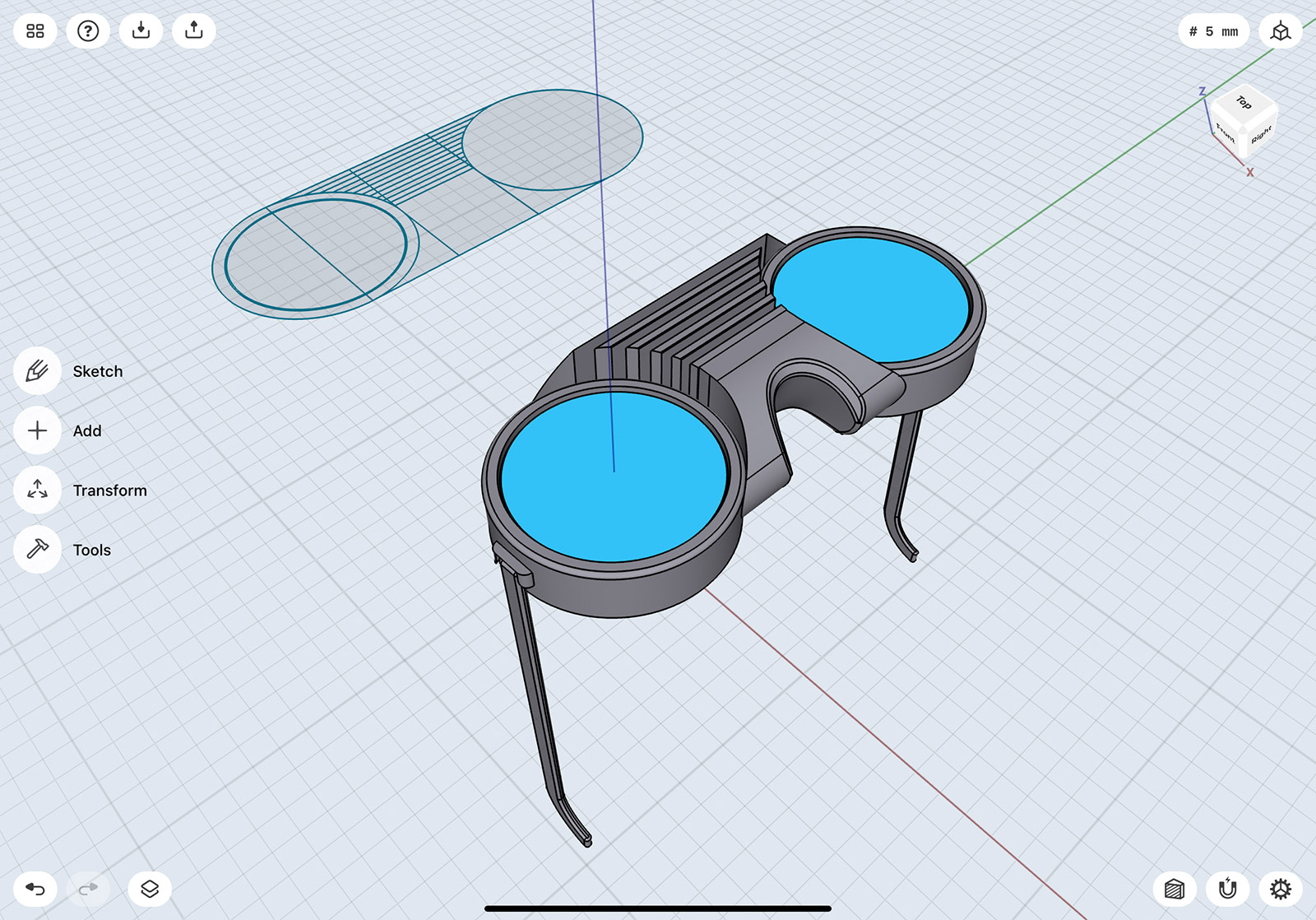Open the Sketch pencil tool icon
1316x920 pixels.
[x=37, y=371]
